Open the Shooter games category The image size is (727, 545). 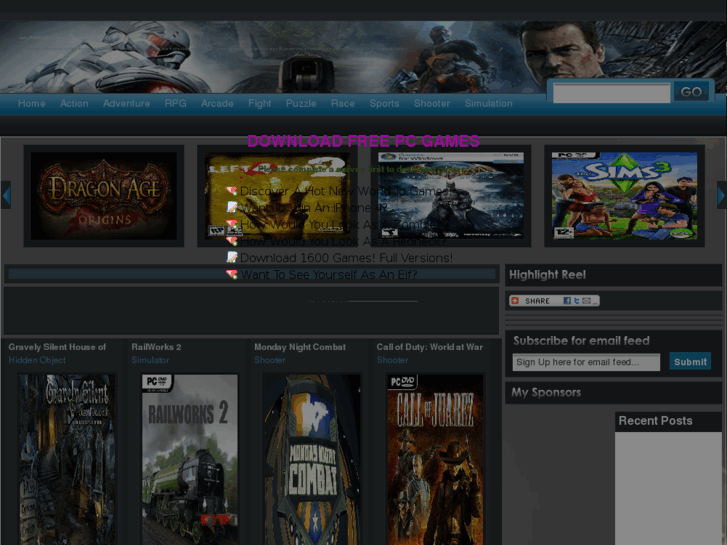tap(432, 103)
